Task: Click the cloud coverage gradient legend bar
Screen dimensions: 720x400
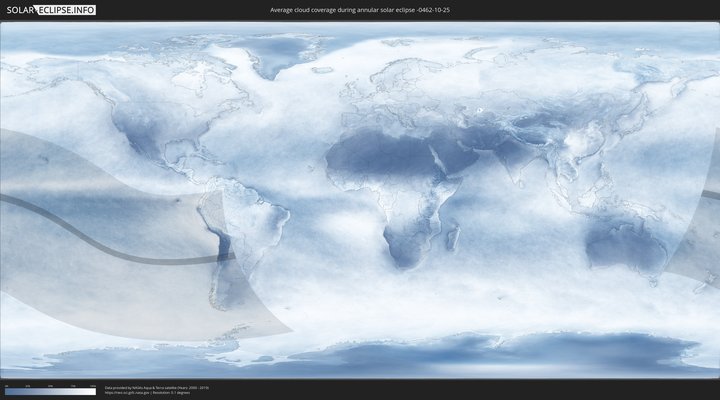Action: [50, 392]
